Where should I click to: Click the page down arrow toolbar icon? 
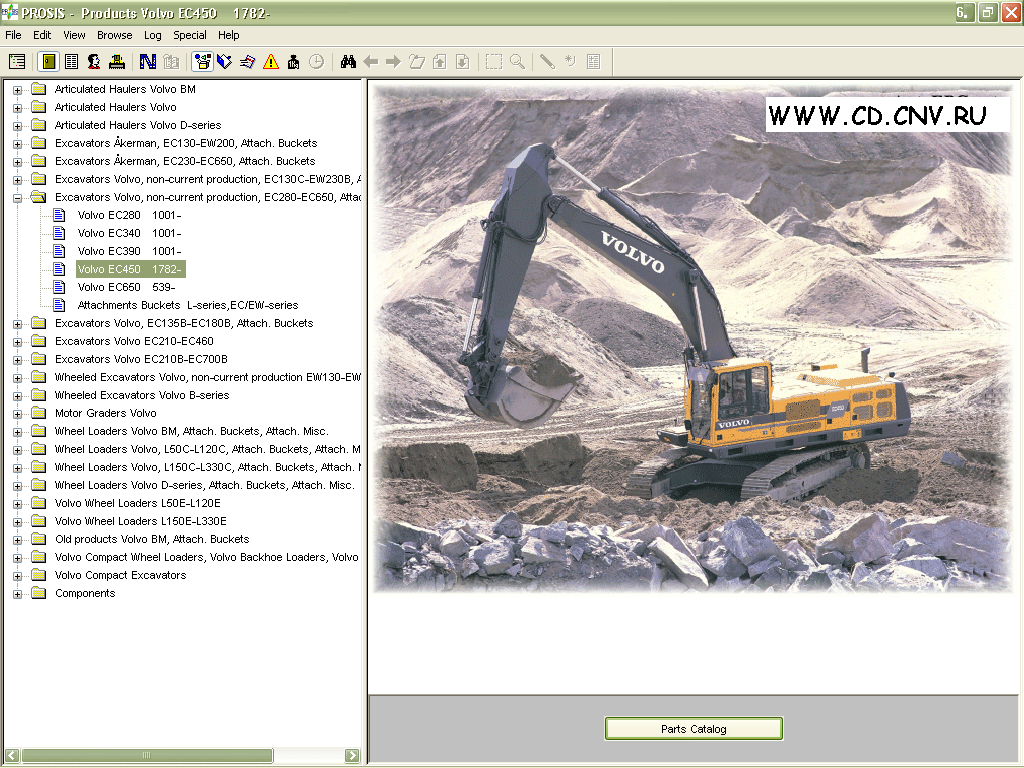(x=462, y=62)
